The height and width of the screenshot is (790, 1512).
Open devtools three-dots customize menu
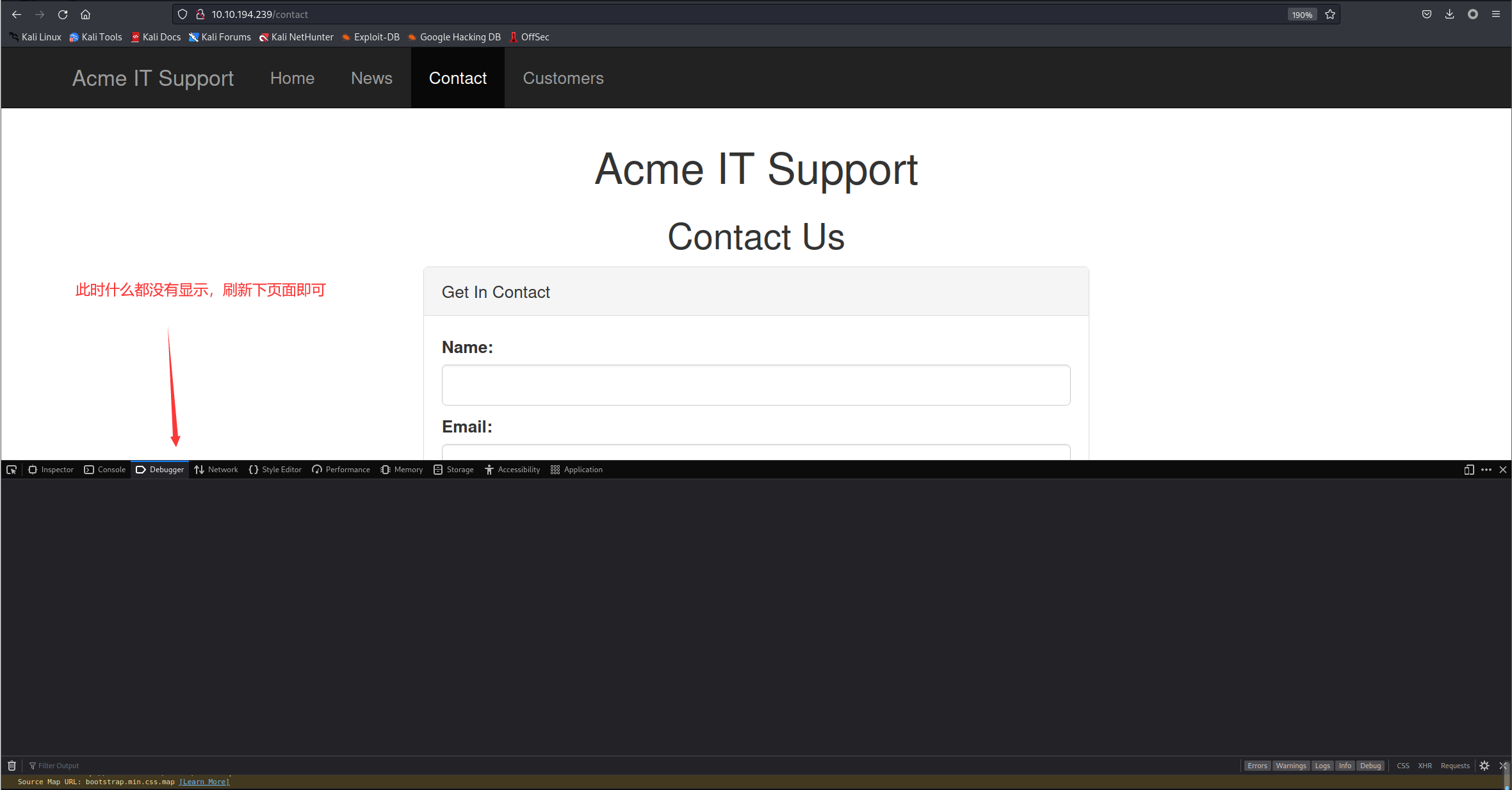point(1486,470)
